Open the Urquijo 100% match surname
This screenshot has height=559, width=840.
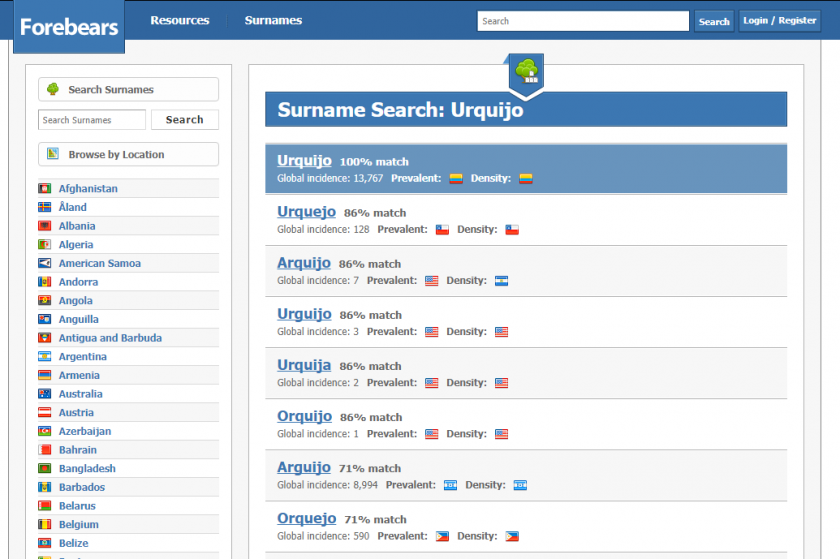(304, 160)
